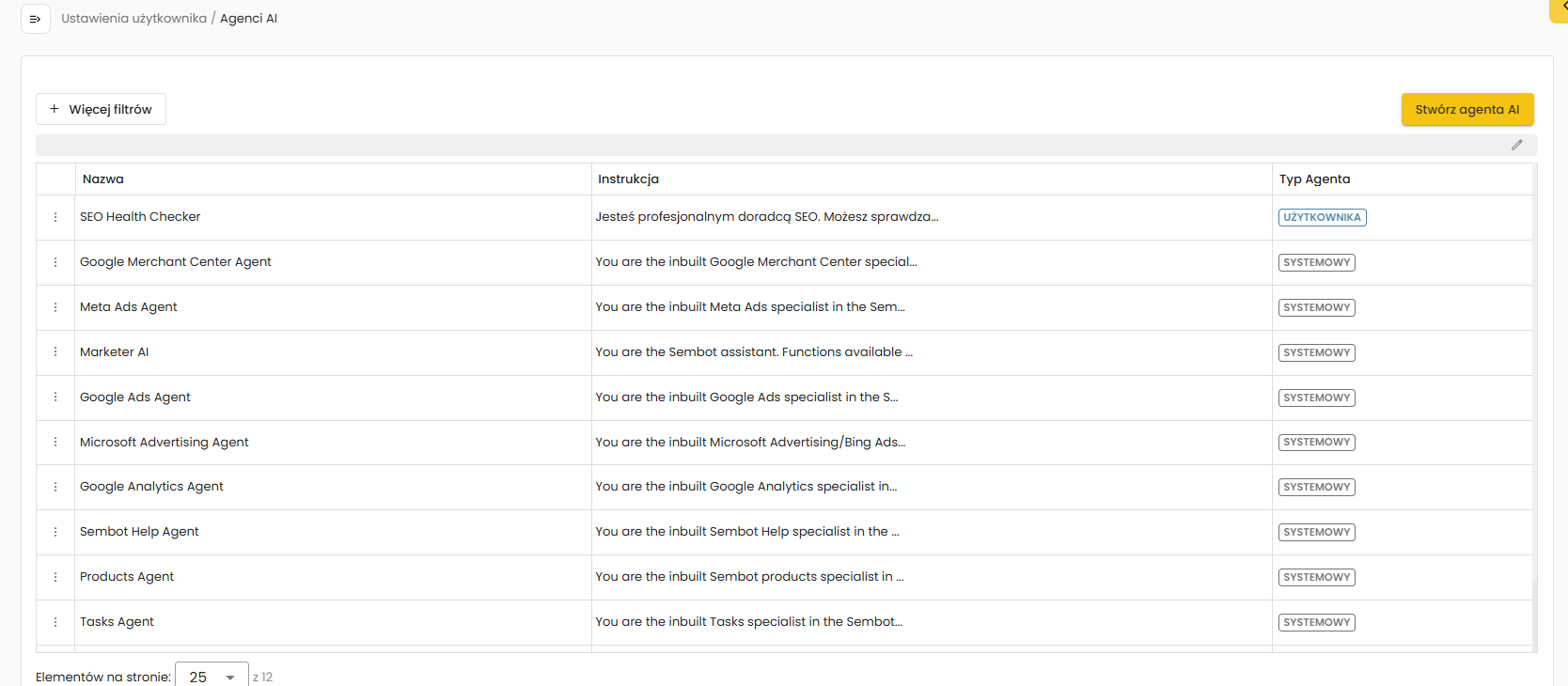Open three-dot menu for Marketer AI
This screenshot has height=686, width=1568.
tap(55, 352)
